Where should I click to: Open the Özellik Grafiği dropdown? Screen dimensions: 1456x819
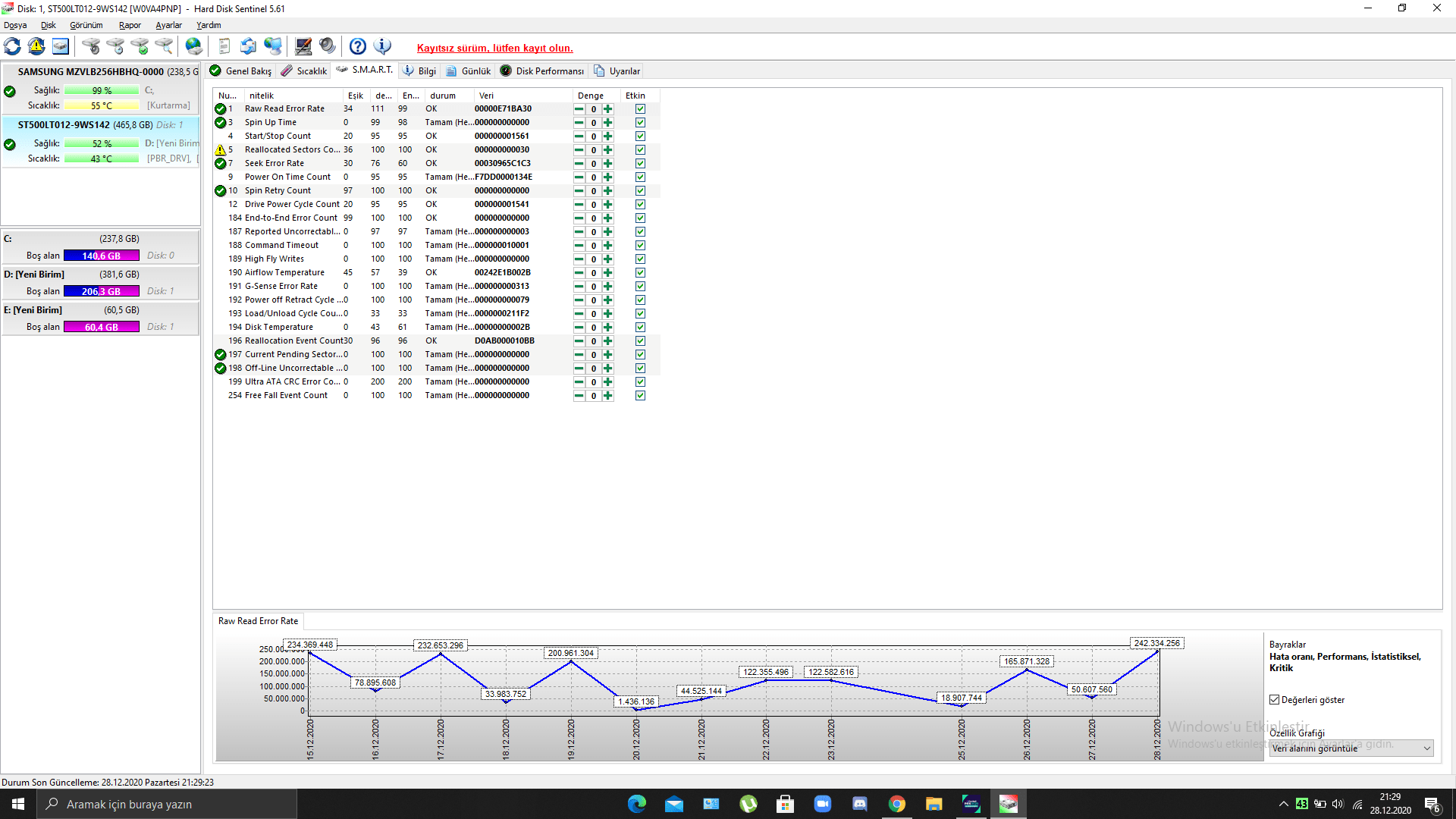point(1426,748)
